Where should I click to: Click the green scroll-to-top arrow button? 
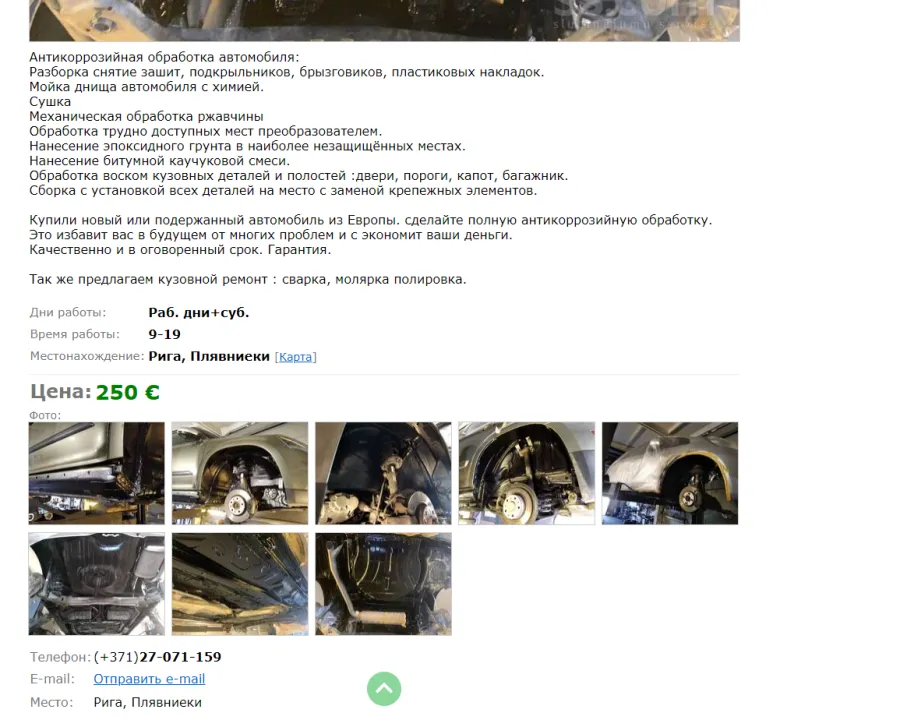point(384,689)
